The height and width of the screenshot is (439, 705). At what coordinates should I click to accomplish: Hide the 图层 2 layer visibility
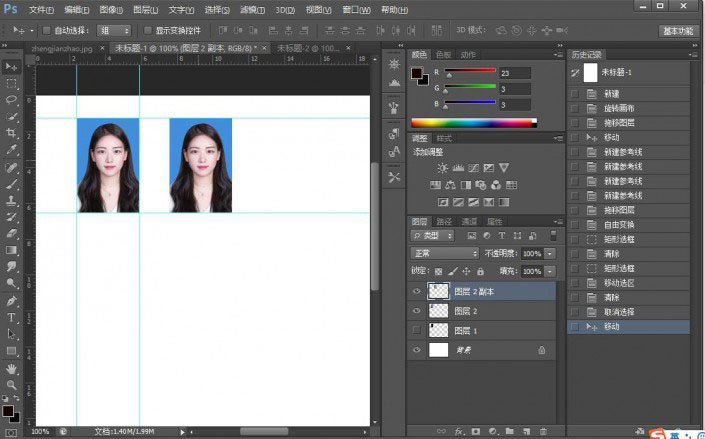[416, 312]
